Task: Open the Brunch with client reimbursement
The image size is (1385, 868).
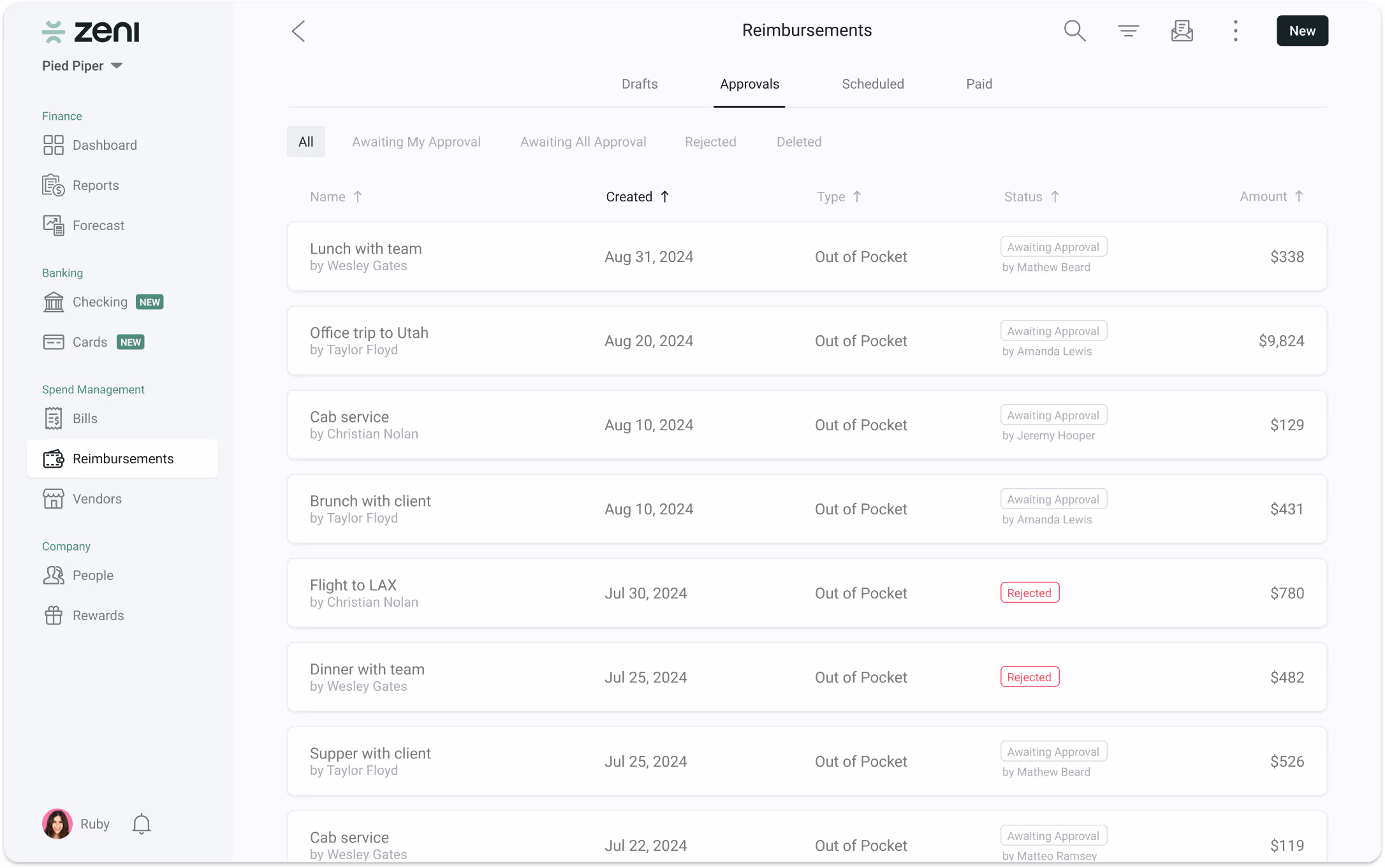Action: 807,509
